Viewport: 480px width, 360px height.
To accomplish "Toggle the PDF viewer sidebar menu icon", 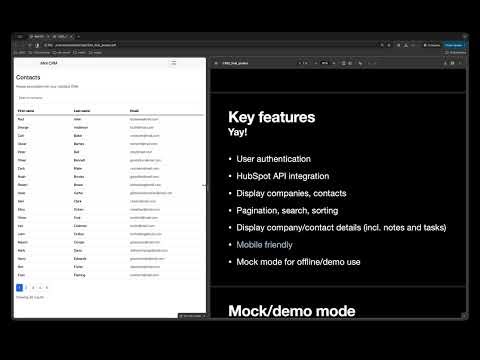I will point(216,63).
